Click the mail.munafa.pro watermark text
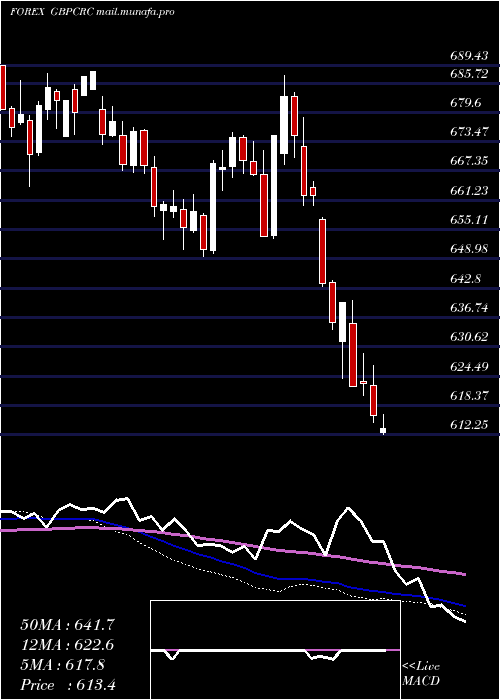Viewport: 500px width, 700px height. pos(135,12)
